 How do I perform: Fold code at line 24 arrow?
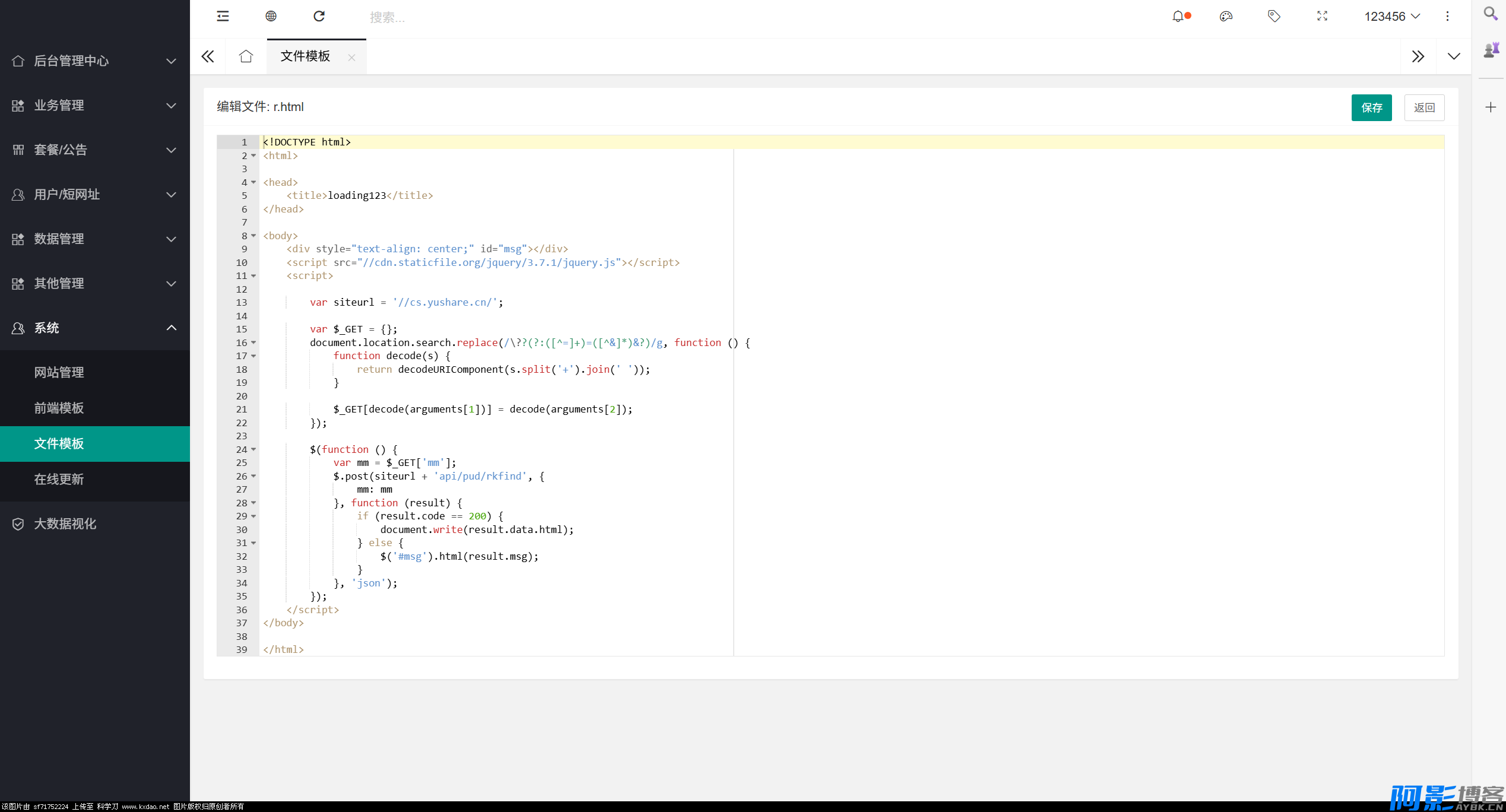coord(253,449)
